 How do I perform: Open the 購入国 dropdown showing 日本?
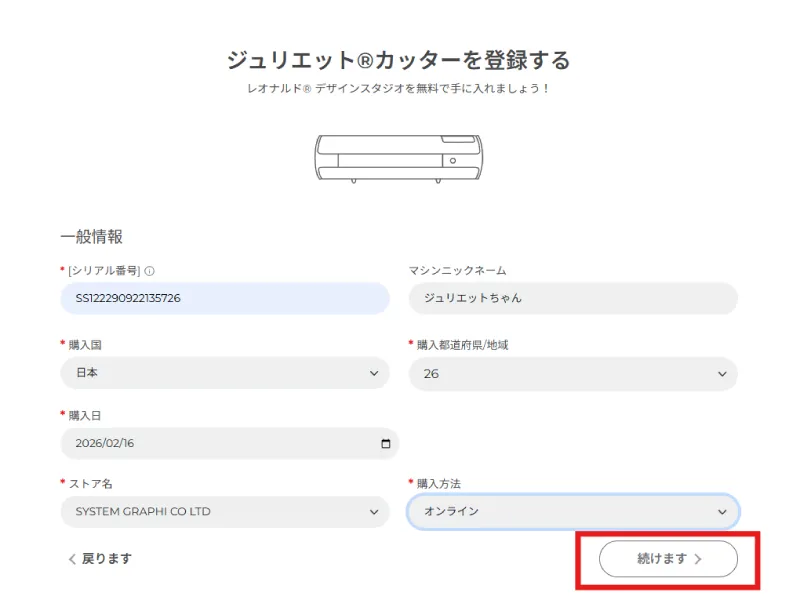(224, 373)
